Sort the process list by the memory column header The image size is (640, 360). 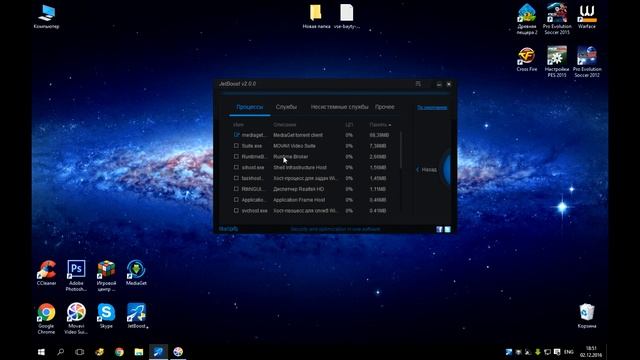[x=380, y=124]
